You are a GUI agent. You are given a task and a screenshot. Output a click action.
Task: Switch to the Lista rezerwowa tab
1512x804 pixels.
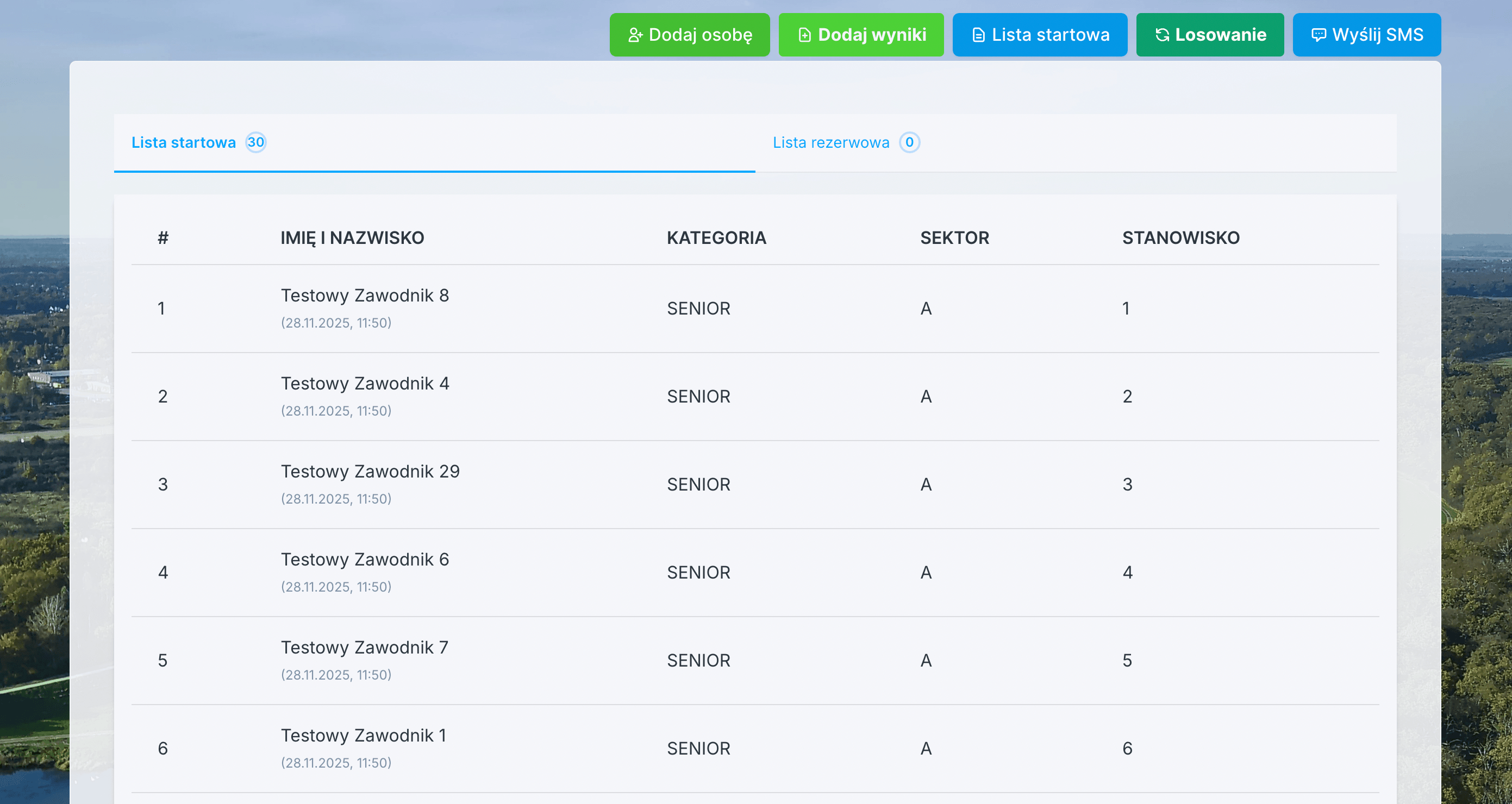[x=830, y=142]
